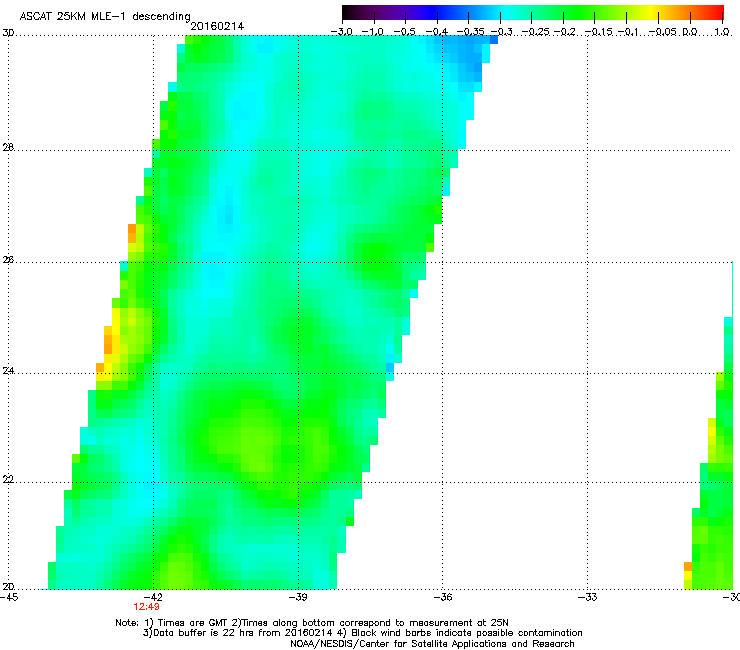This screenshot has height=650, width=740.
Task: Click the note 'Times are GMT'
Action: [x=192, y=623]
